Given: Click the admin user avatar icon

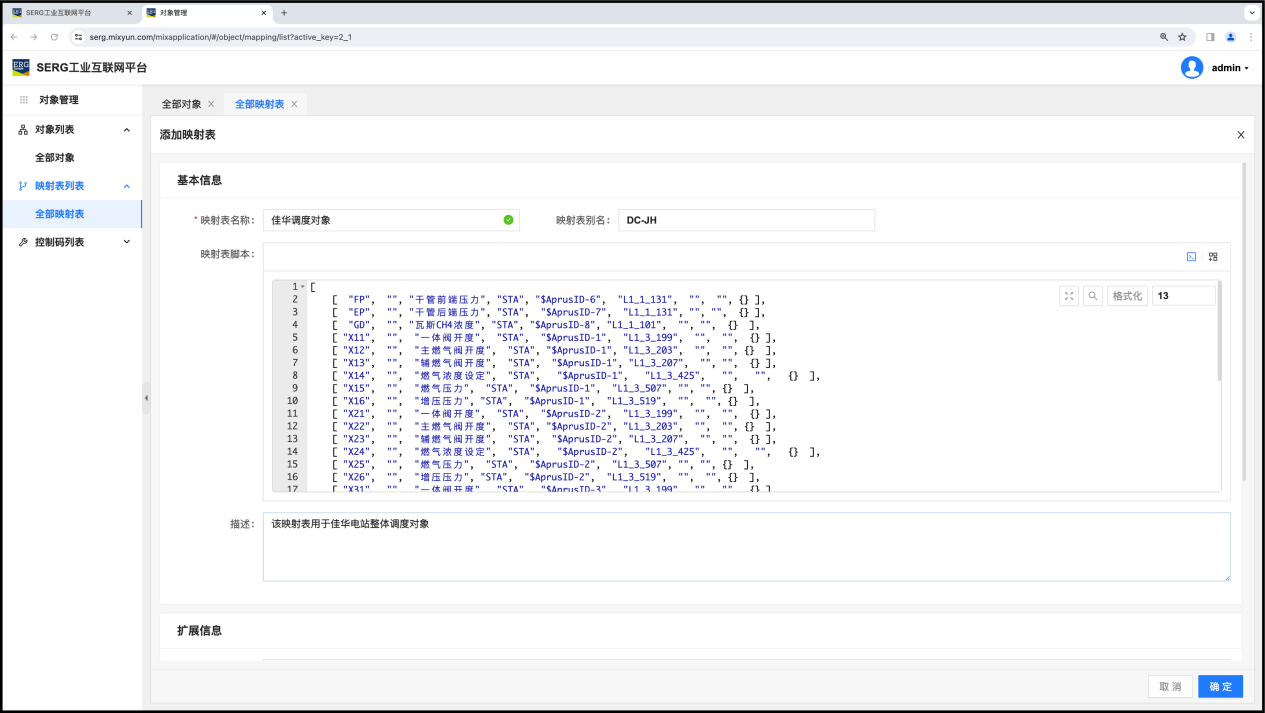Looking at the screenshot, I should click(x=1192, y=68).
